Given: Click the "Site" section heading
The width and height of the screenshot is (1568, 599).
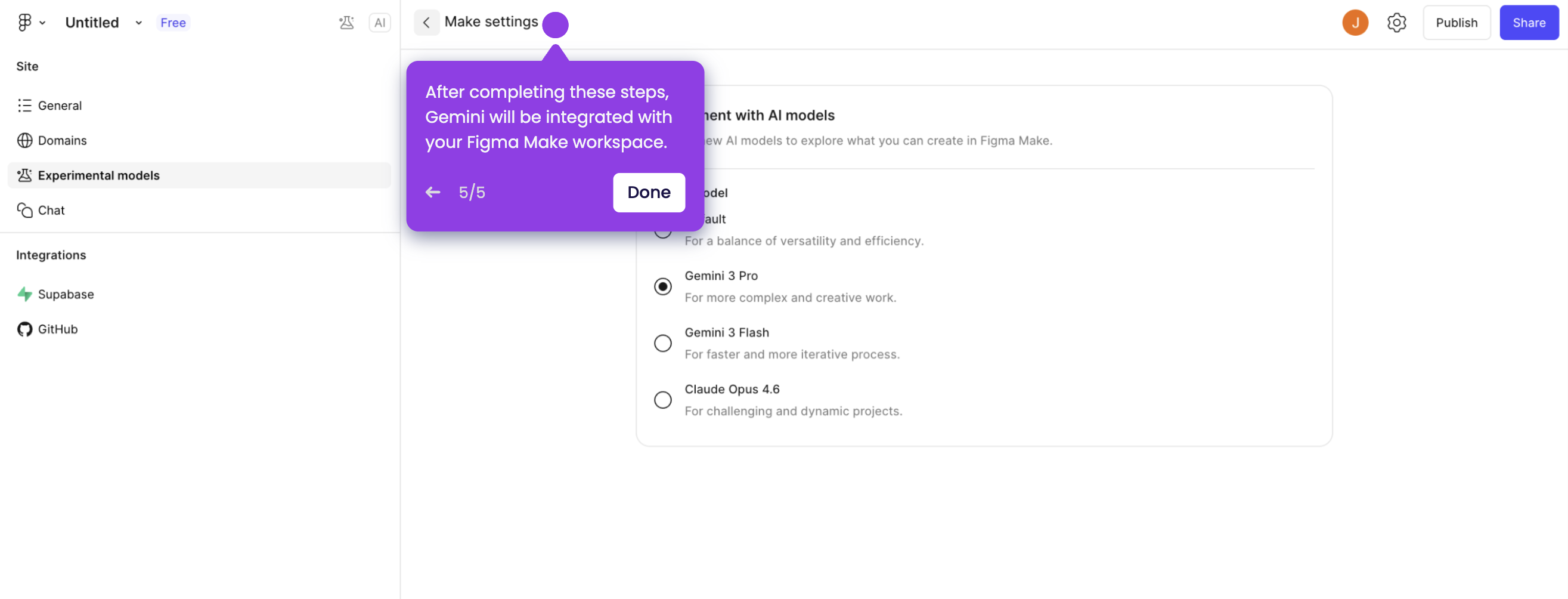Looking at the screenshot, I should click(x=27, y=66).
